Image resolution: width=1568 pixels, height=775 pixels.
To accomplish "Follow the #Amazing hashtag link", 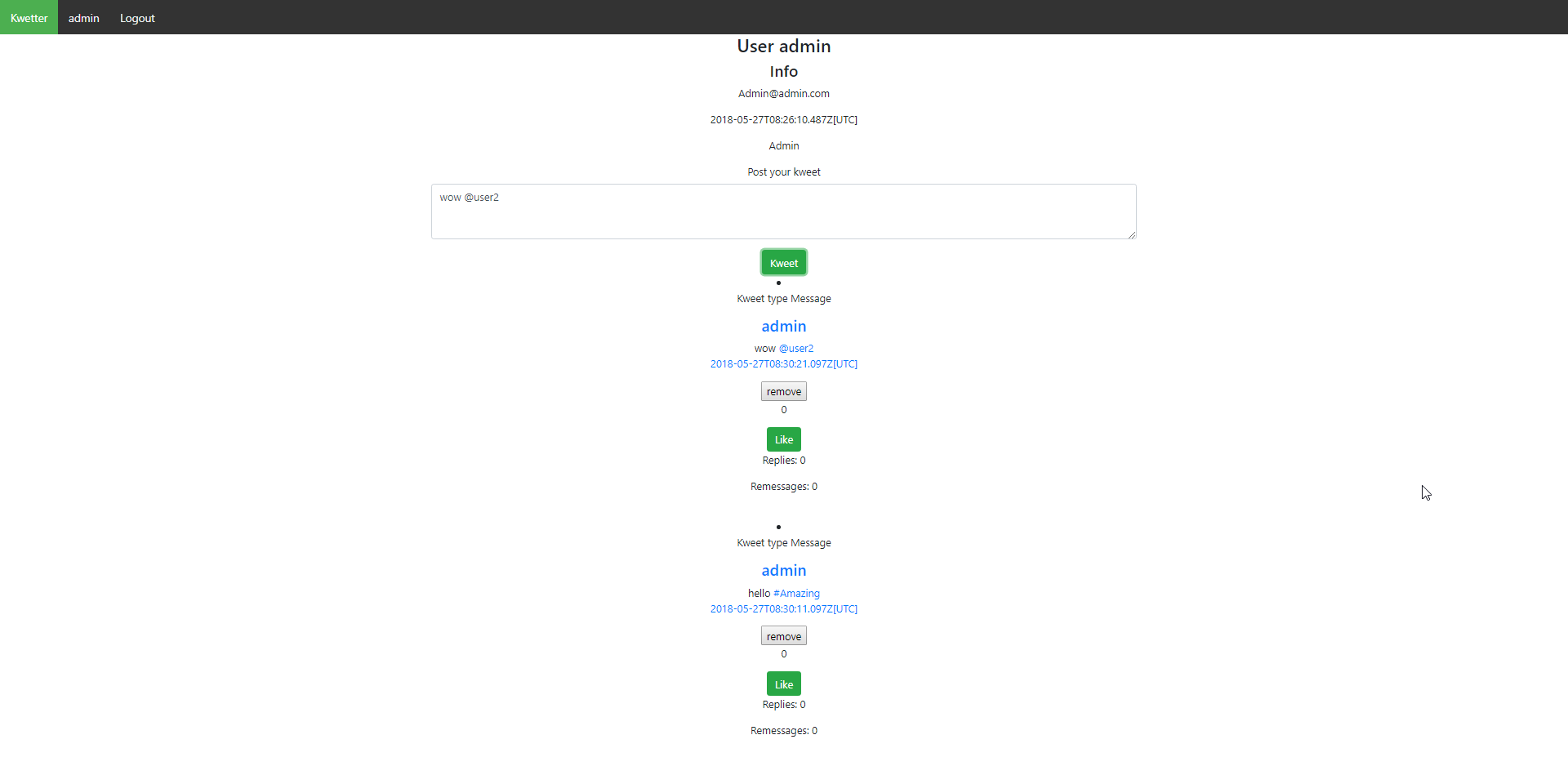I will (796, 594).
